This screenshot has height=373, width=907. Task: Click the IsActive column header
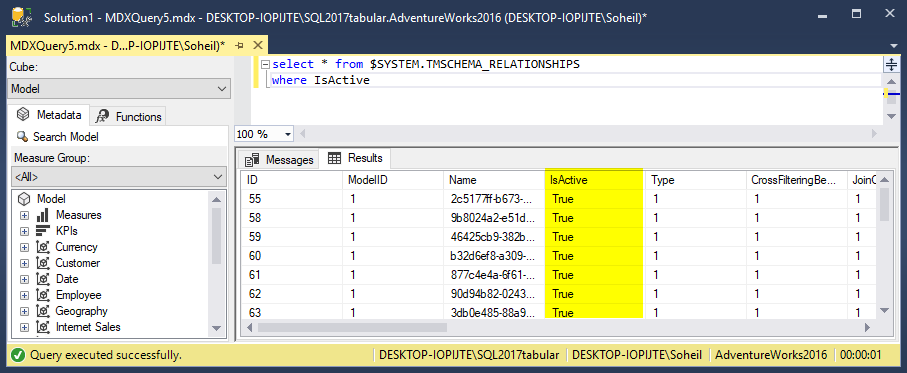pyautogui.click(x=595, y=180)
